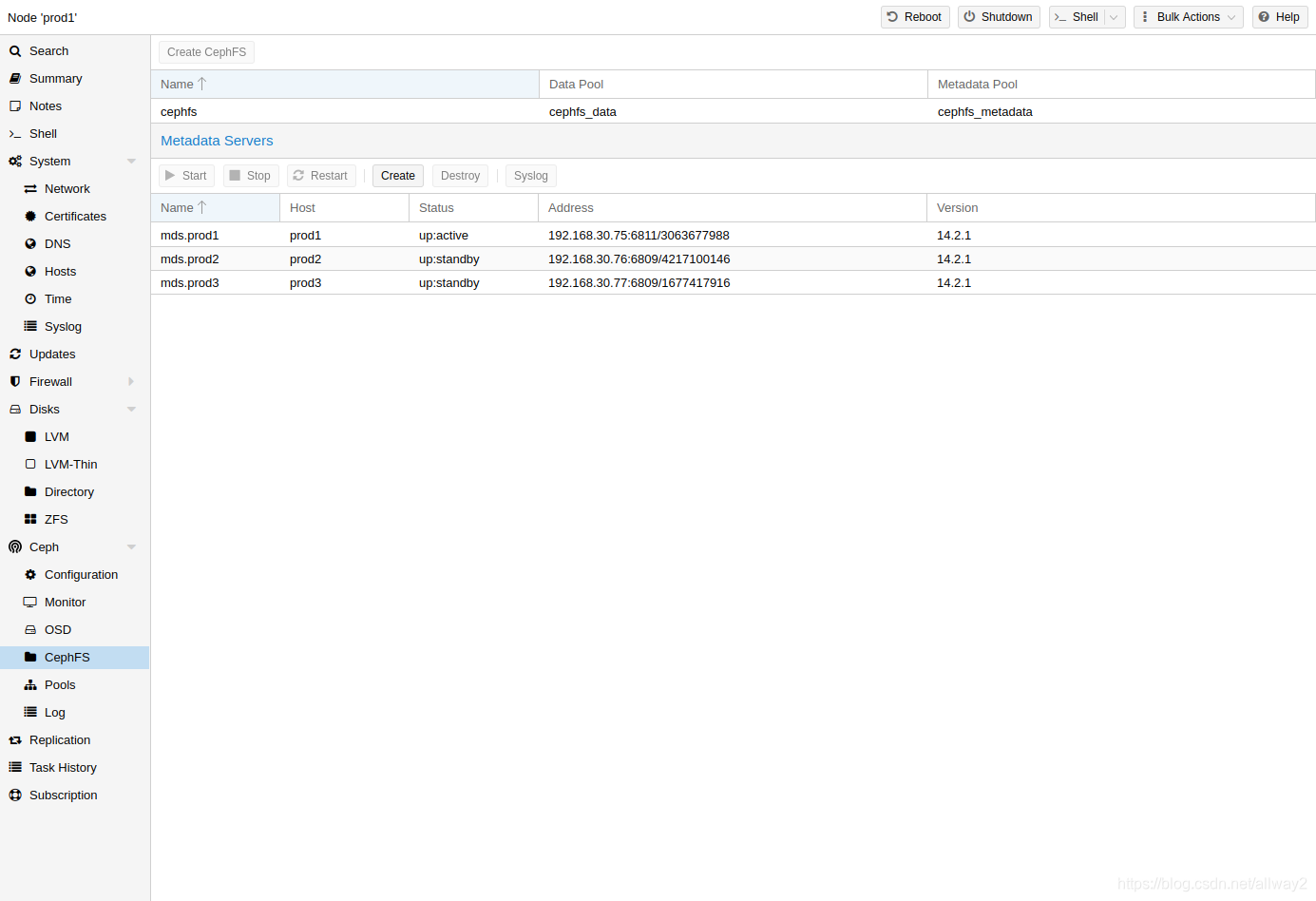Click the Configuration gear icon

point(30,575)
